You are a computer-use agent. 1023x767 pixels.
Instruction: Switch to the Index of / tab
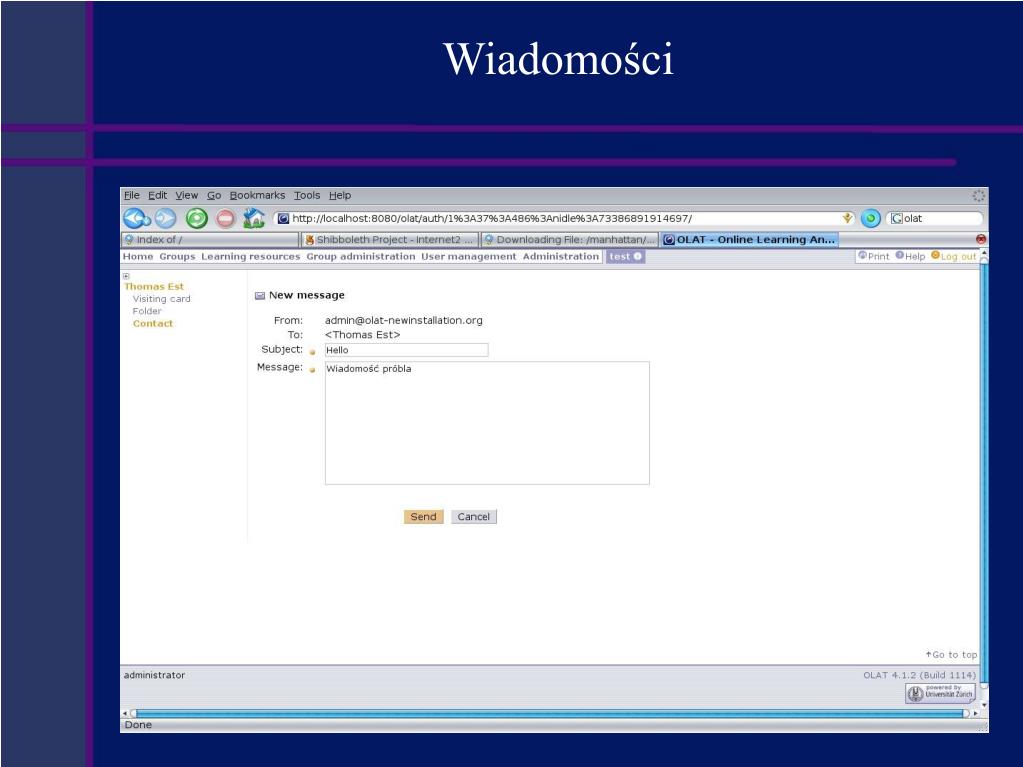click(x=209, y=239)
